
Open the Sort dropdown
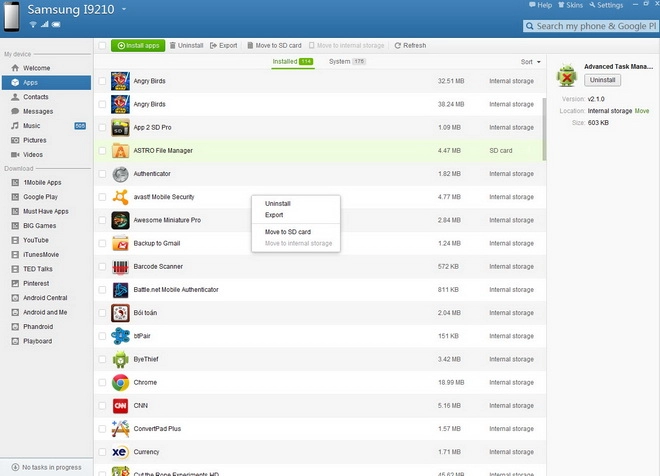[x=530, y=62]
